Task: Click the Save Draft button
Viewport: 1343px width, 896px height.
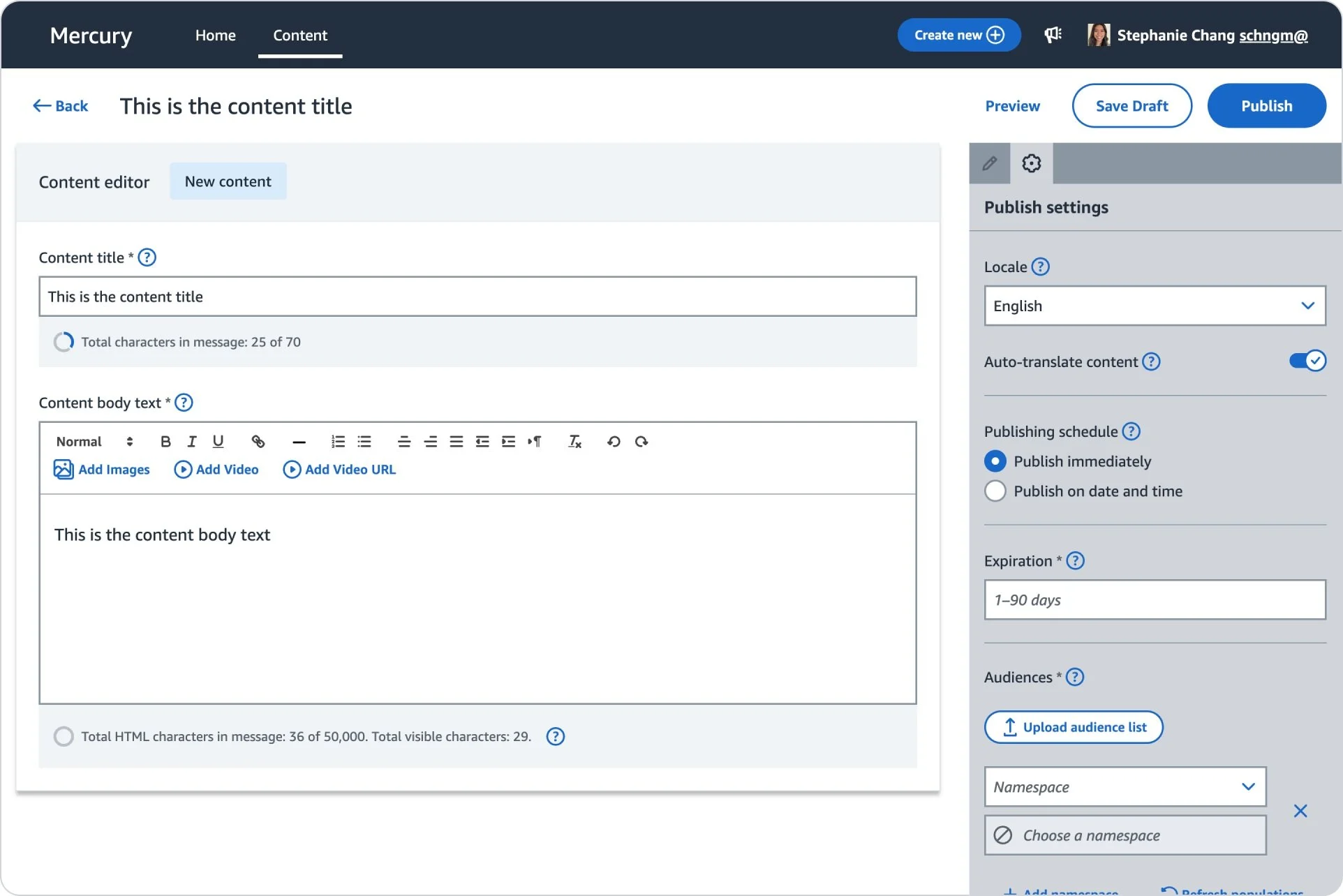Action: (x=1131, y=106)
